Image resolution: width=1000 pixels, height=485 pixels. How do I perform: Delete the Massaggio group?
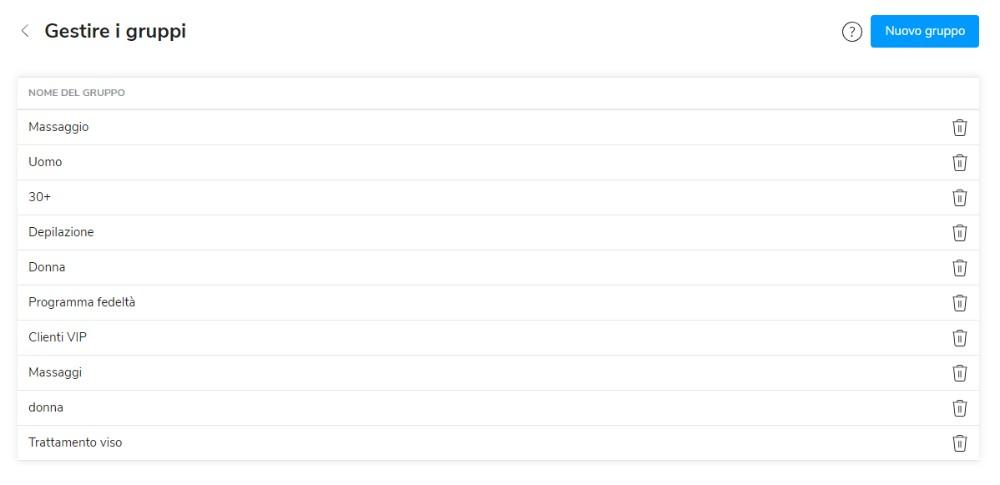tap(959, 127)
